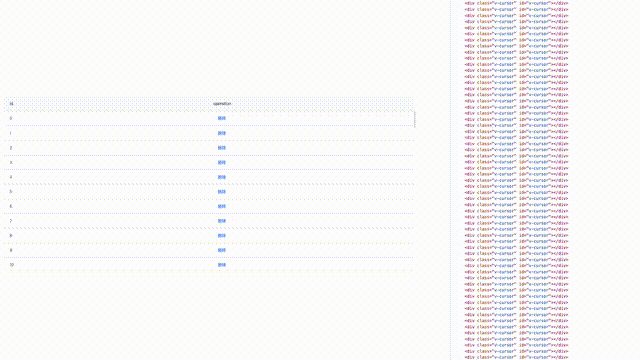
Task: Click the vertical divider between page and code panel
Action: [x=451, y=180]
